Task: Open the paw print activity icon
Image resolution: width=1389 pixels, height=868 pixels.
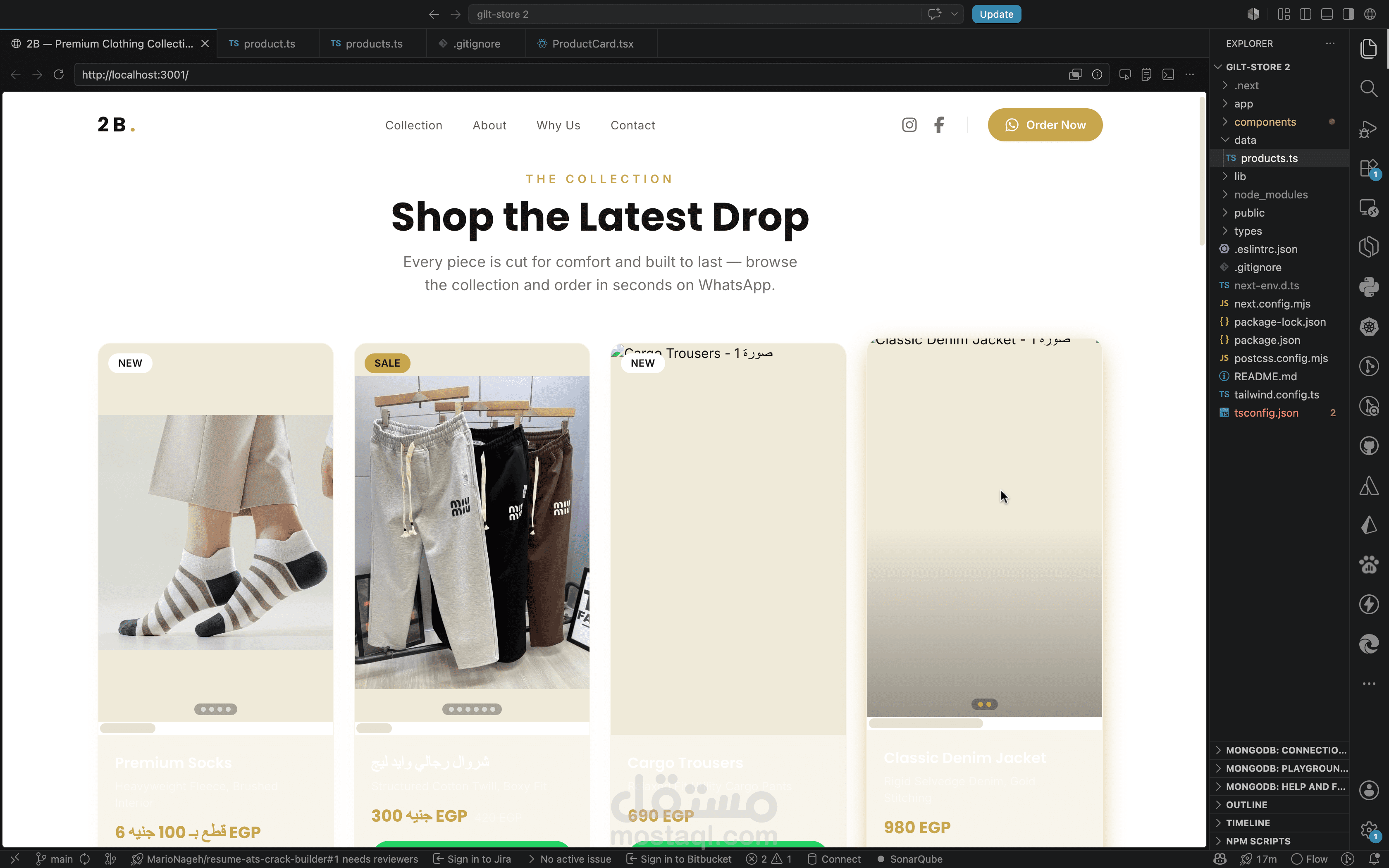Action: pyautogui.click(x=1369, y=565)
